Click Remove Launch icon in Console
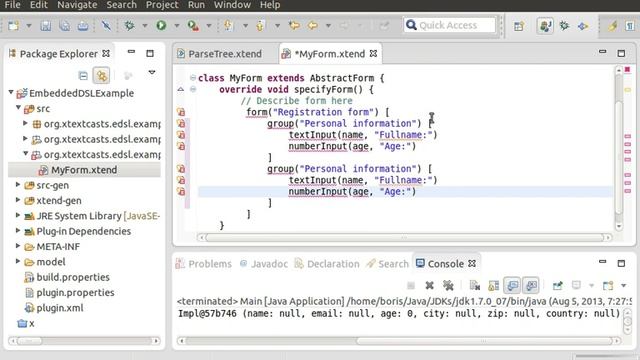 pyautogui.click(x=429, y=285)
